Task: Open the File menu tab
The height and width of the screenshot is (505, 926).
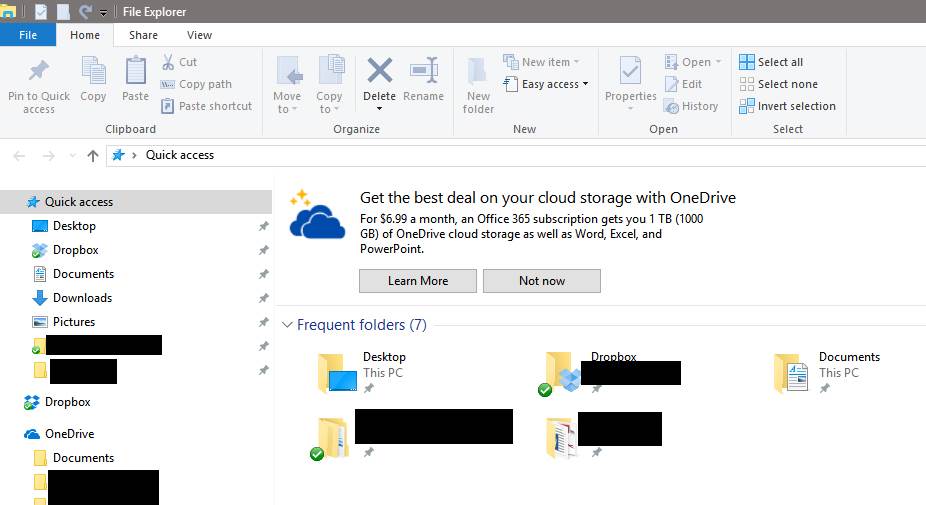Action: pyautogui.click(x=28, y=35)
